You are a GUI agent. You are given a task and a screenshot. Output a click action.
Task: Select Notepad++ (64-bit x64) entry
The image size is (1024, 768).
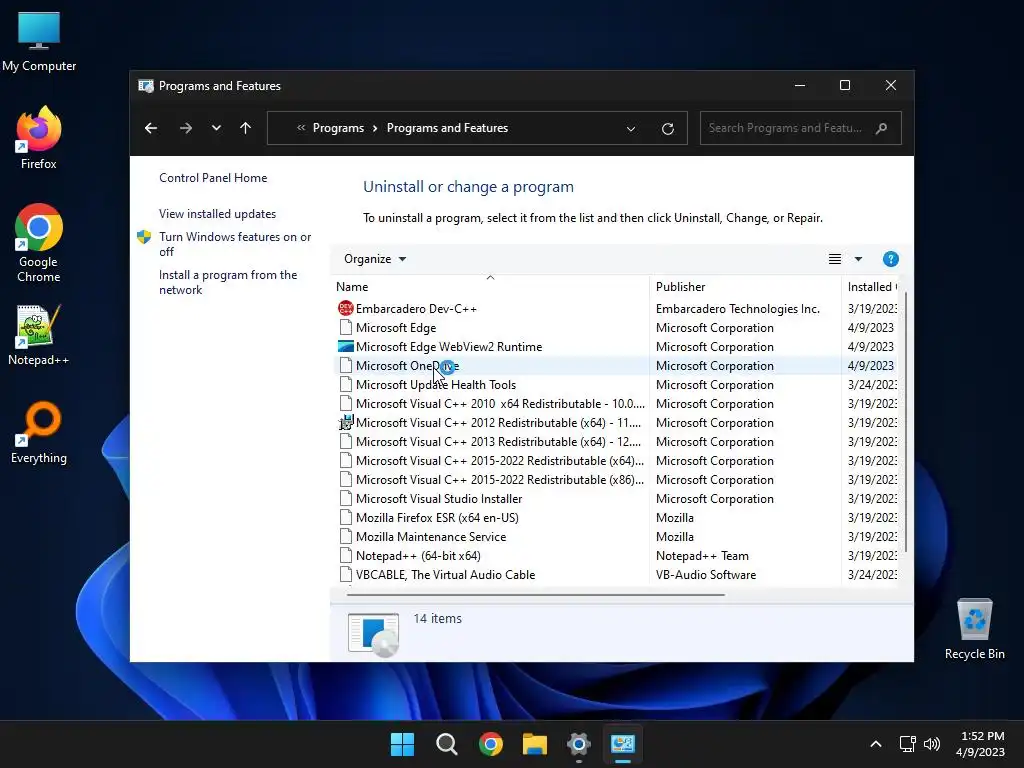click(418, 556)
